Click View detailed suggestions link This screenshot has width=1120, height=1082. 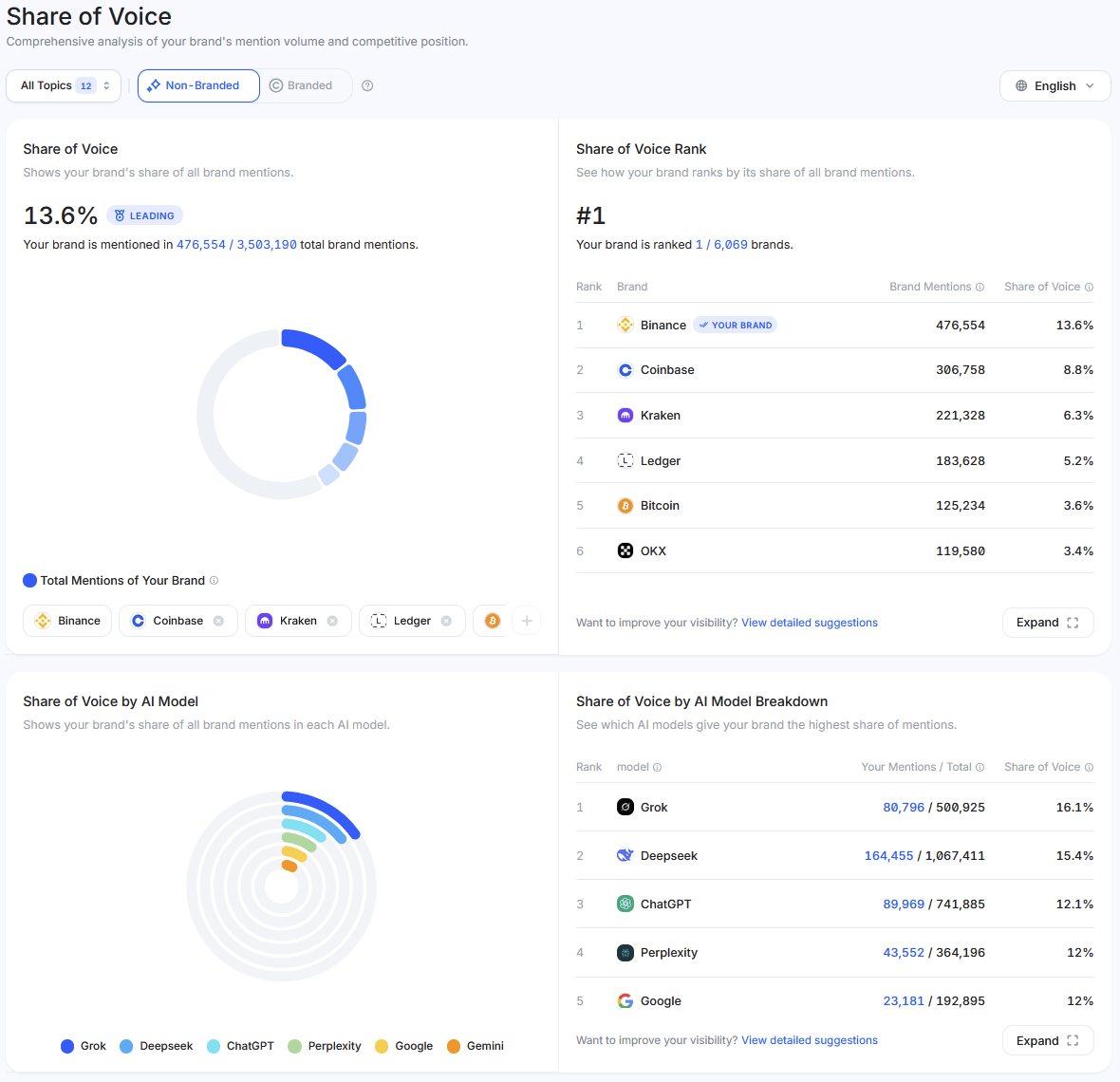(x=809, y=623)
